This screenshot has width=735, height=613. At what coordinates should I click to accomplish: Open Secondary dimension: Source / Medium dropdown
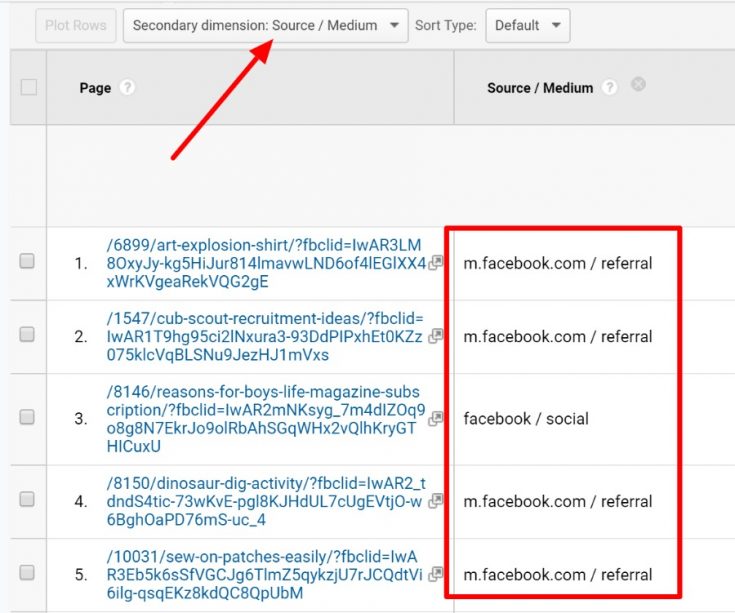[266, 25]
